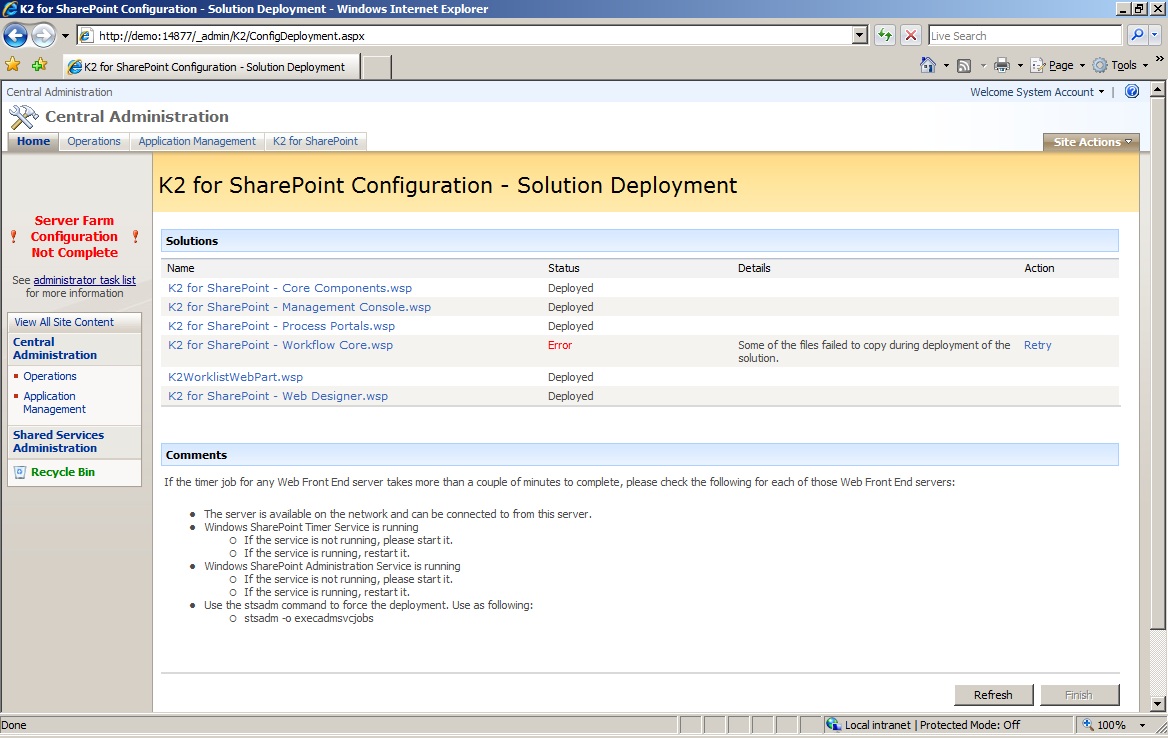This screenshot has height=738, width=1168.
Task: Click View All Site Content
Action: click(64, 322)
